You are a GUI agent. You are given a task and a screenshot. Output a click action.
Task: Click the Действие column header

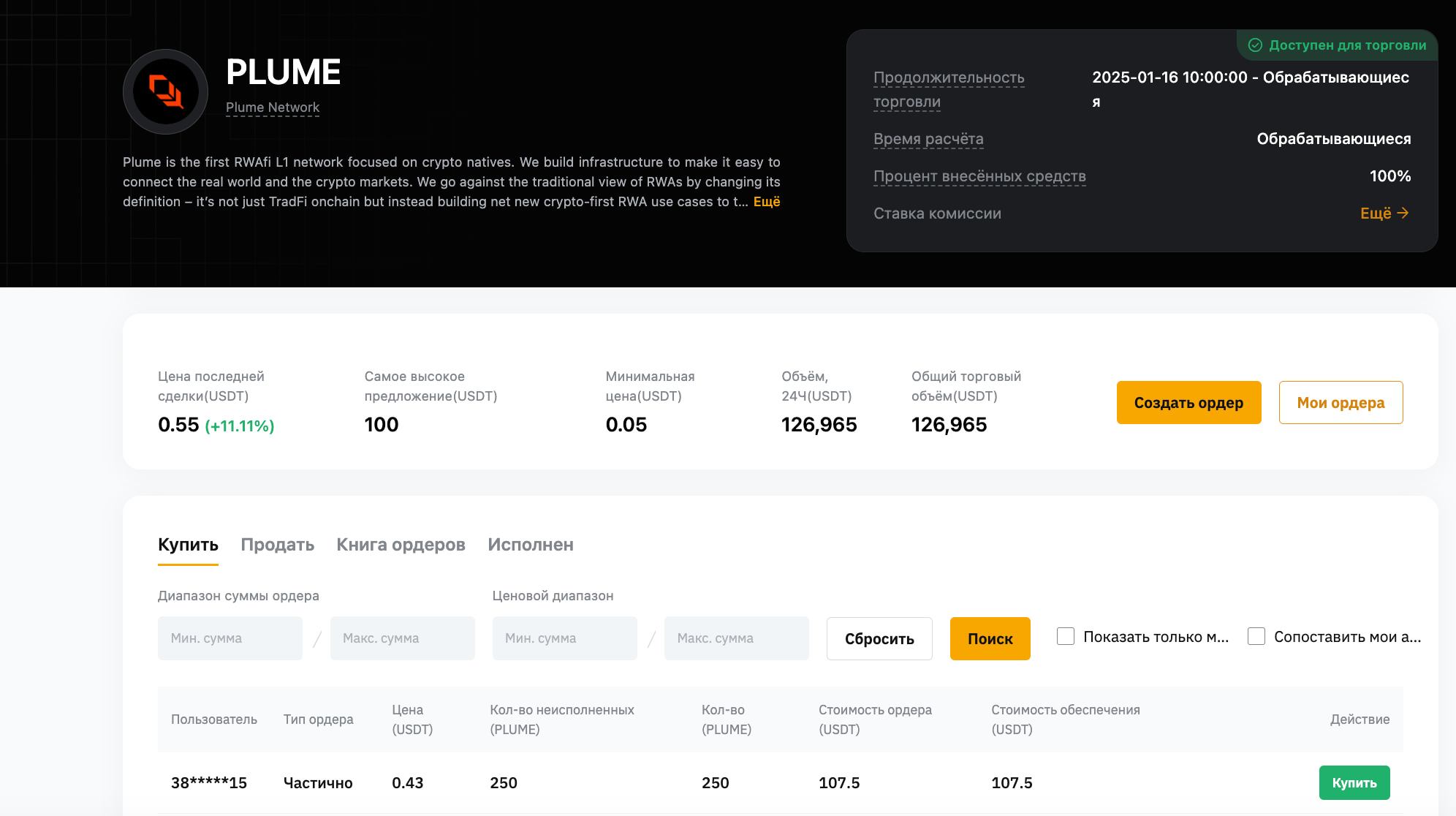click(x=1360, y=719)
